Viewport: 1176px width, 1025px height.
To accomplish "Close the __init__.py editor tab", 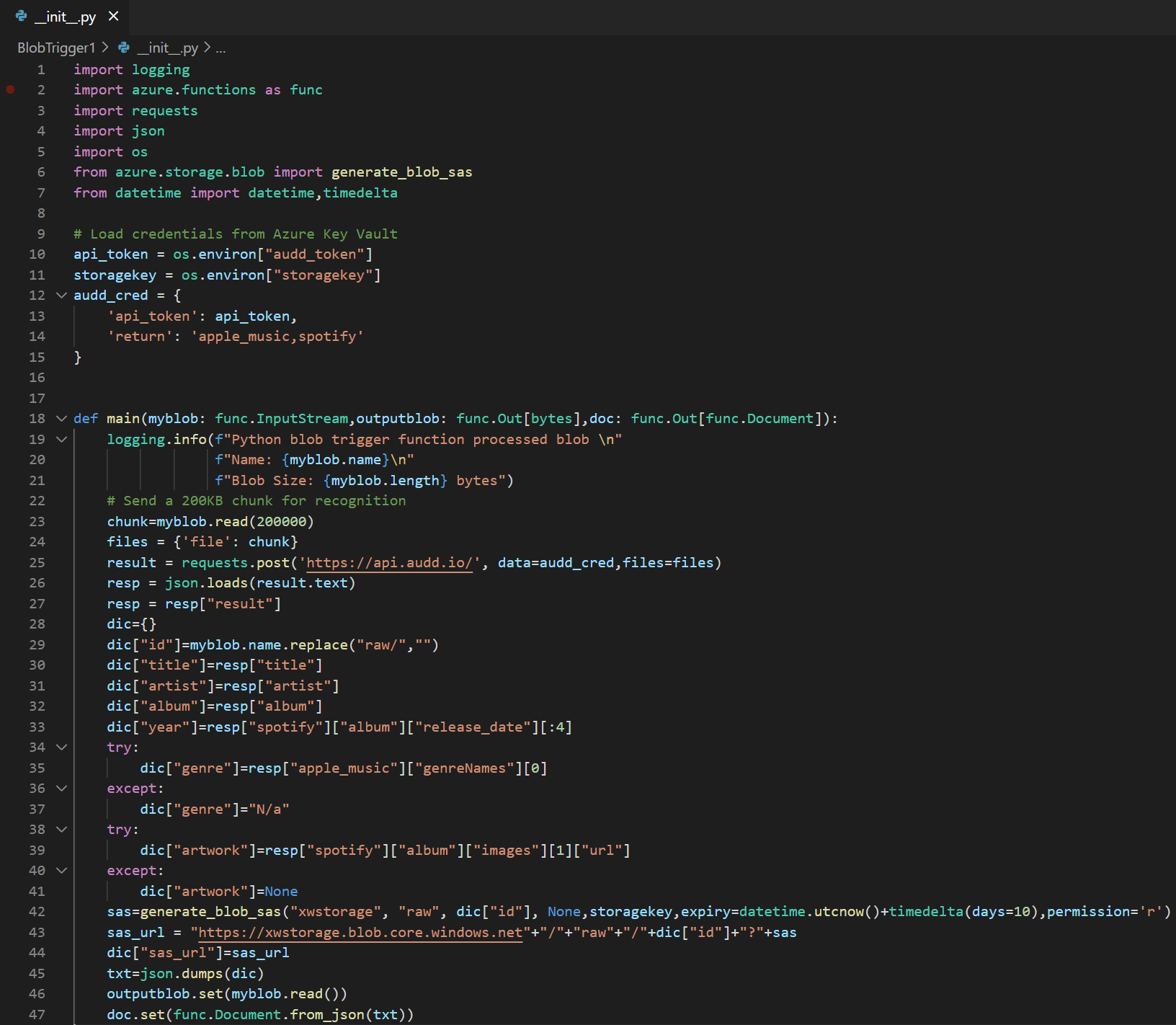I will [x=113, y=17].
